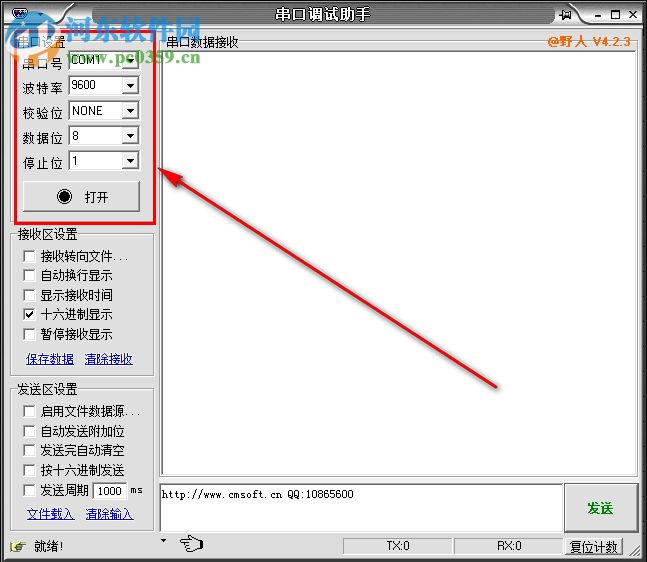Click the 就绪! status text
647x562 pixels.
click(x=49, y=546)
